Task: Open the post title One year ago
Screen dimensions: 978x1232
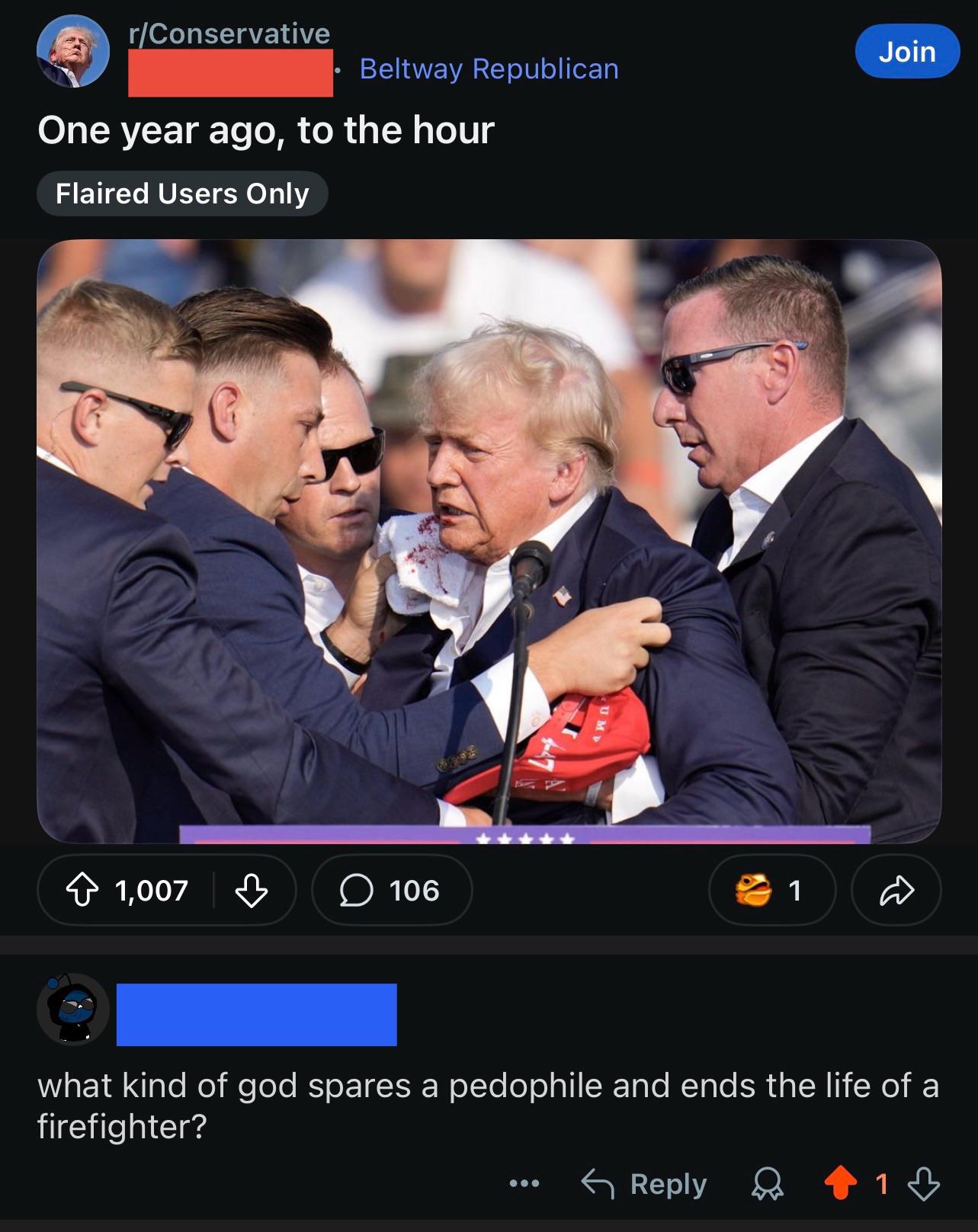Action: tap(266, 130)
